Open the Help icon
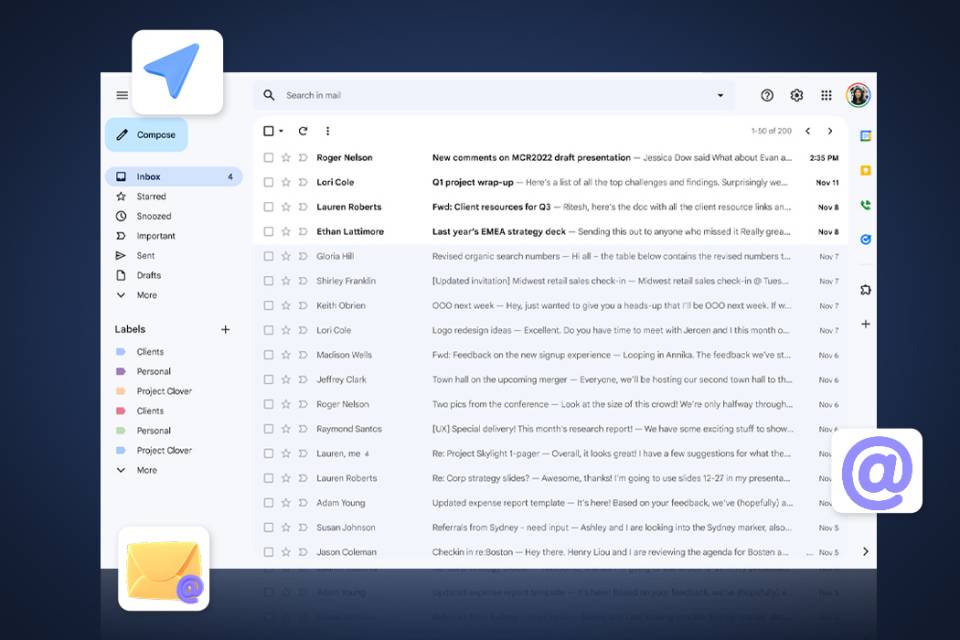The image size is (960, 640). (766, 95)
